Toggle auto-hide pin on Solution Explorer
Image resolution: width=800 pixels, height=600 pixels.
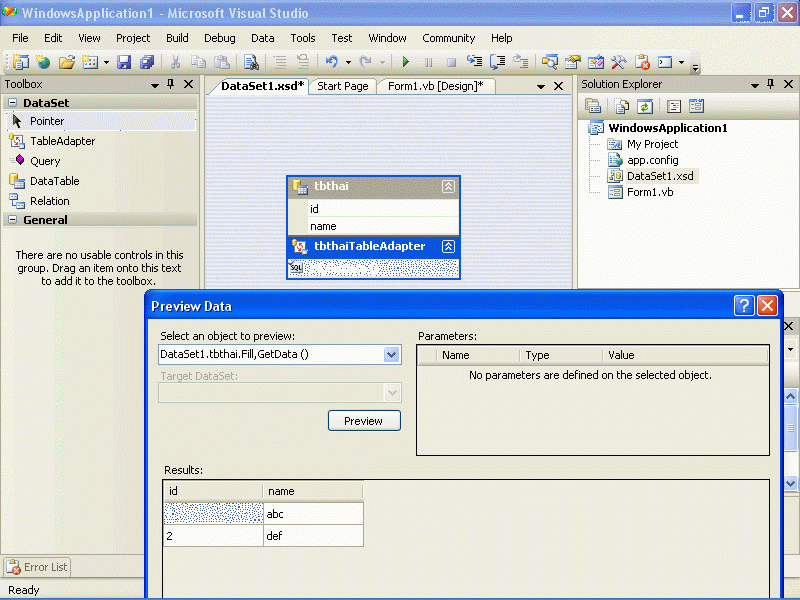770,84
